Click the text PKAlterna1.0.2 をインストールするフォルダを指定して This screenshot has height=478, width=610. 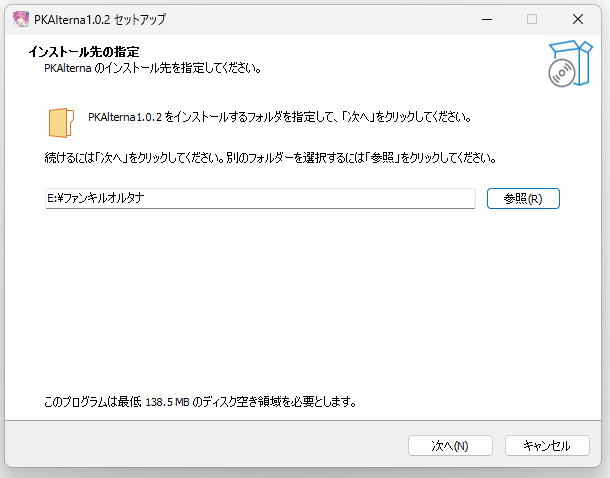(x=280, y=117)
